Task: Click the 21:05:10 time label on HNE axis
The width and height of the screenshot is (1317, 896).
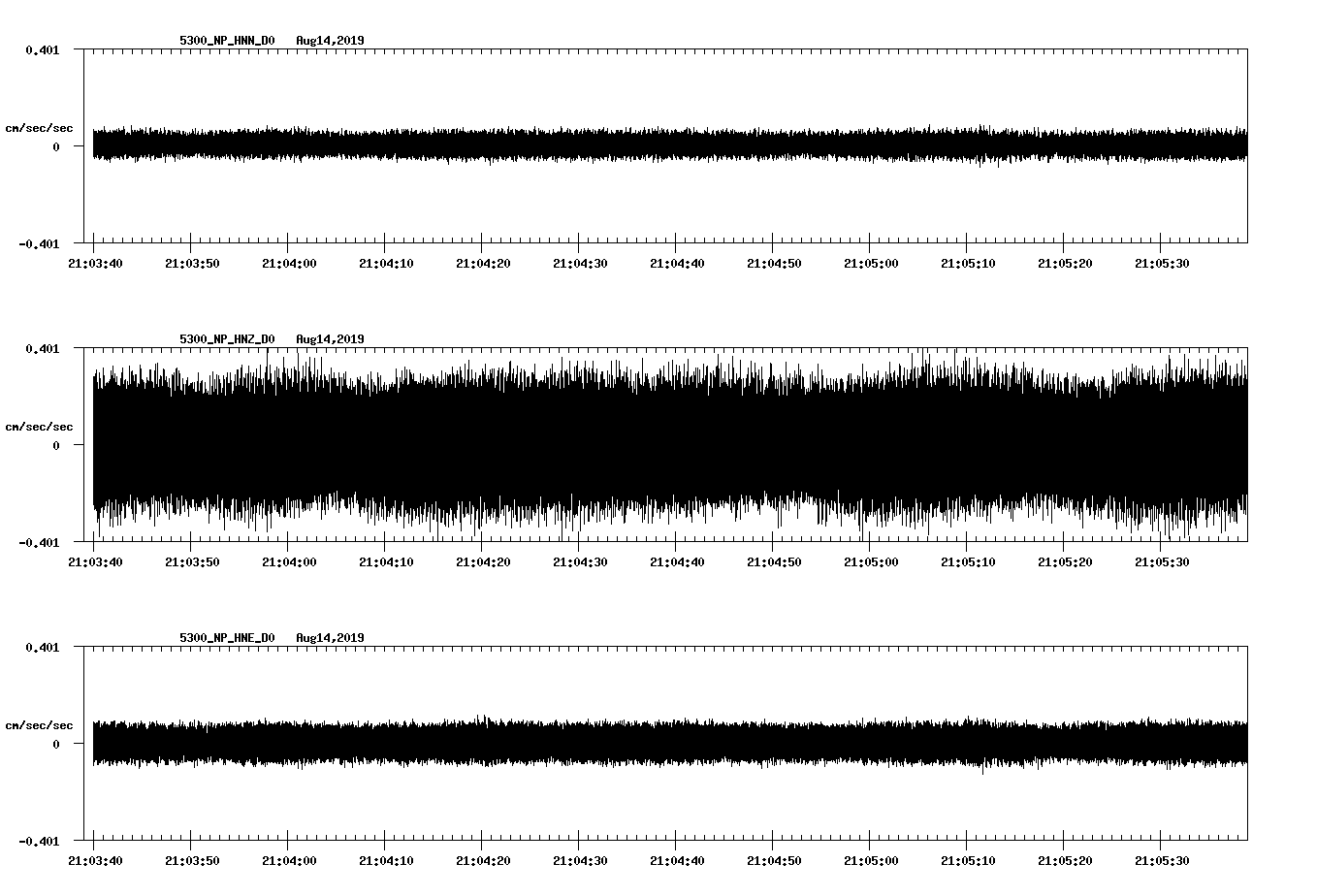Action: click(x=968, y=861)
